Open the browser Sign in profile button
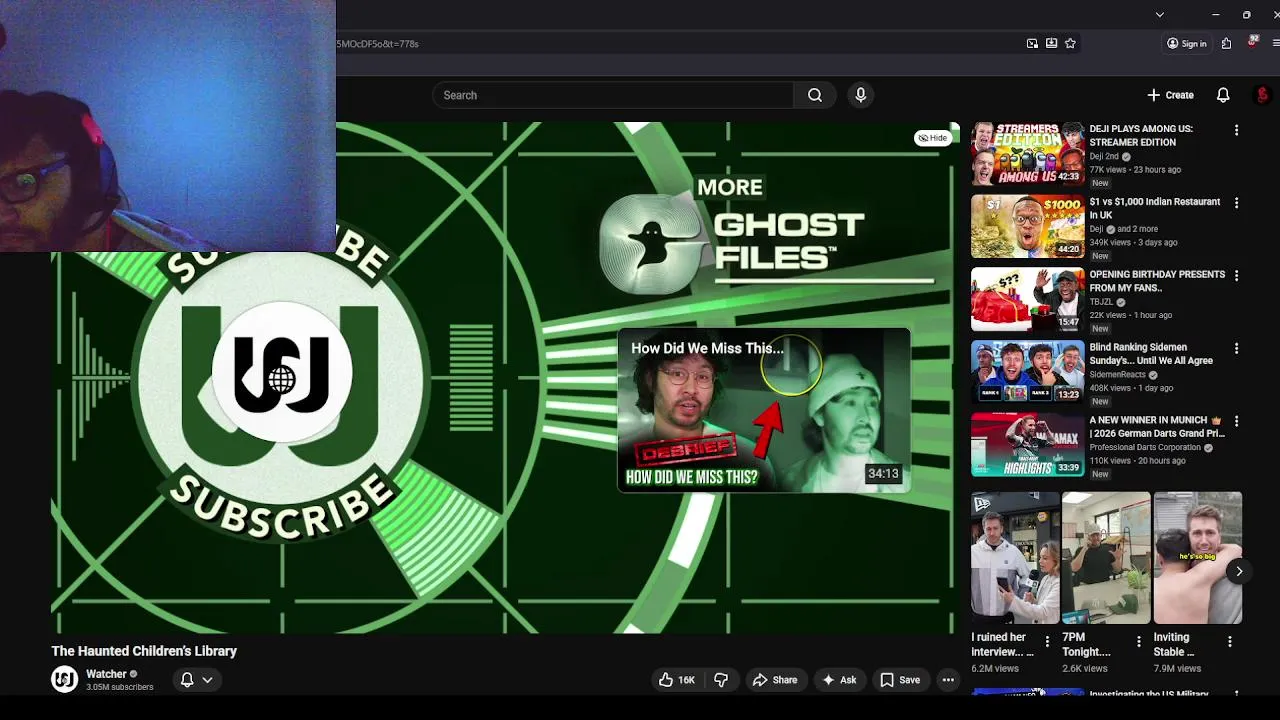Screen dimensions: 1280x720 (x=1186, y=43)
